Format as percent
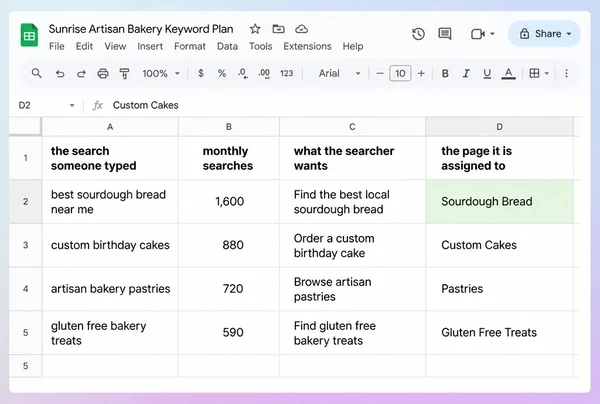The width and height of the screenshot is (600, 404). pyautogui.click(x=222, y=73)
